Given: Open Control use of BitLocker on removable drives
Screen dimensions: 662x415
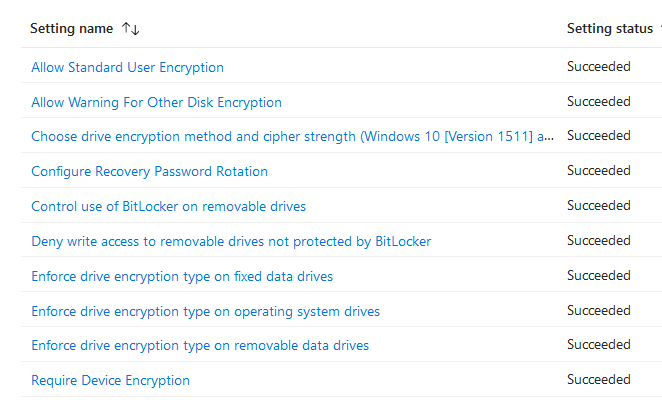Looking at the screenshot, I should pyautogui.click(x=168, y=206).
